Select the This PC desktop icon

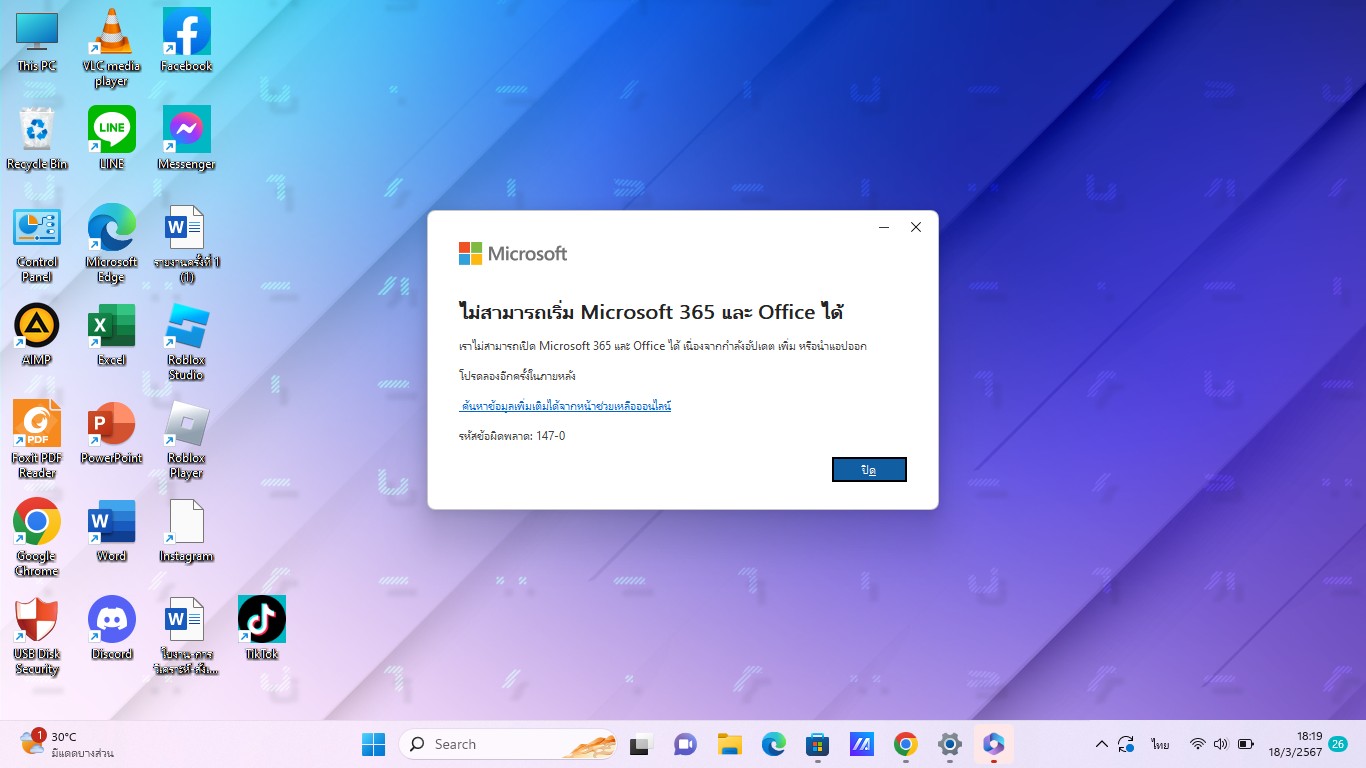click(37, 41)
